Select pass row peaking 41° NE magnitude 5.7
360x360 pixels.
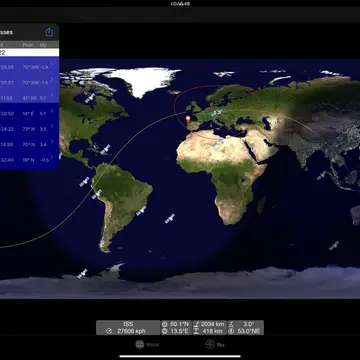coord(29,96)
